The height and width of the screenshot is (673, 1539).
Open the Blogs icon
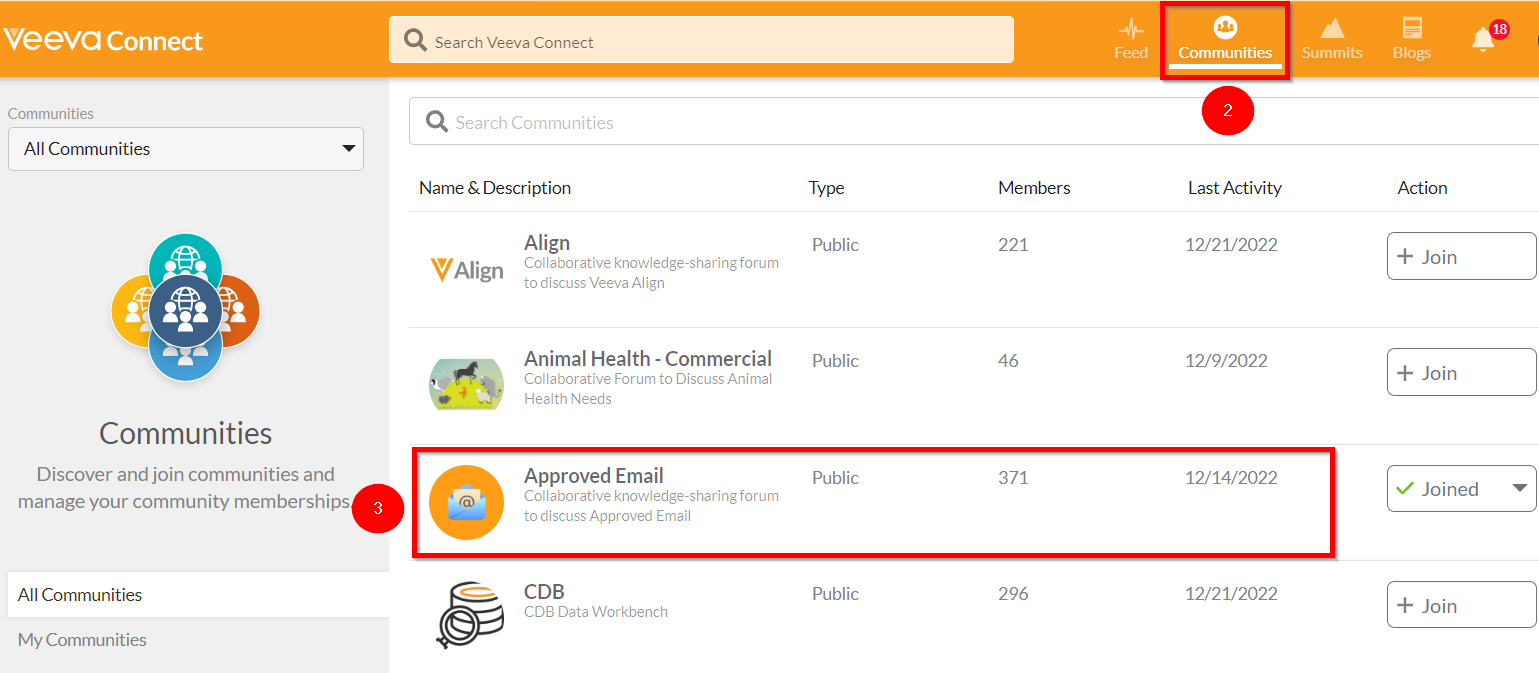1411,29
